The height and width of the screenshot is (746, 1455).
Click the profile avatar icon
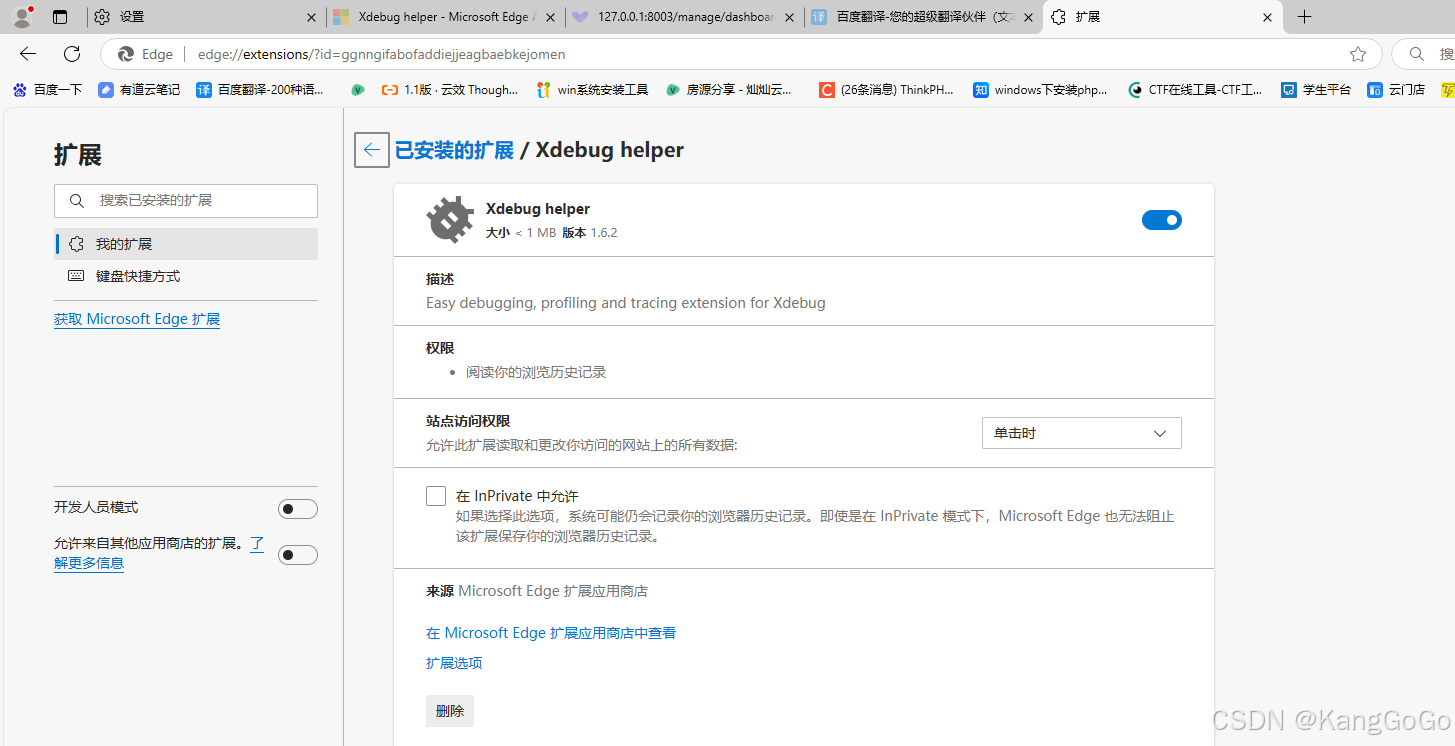click(x=22, y=16)
